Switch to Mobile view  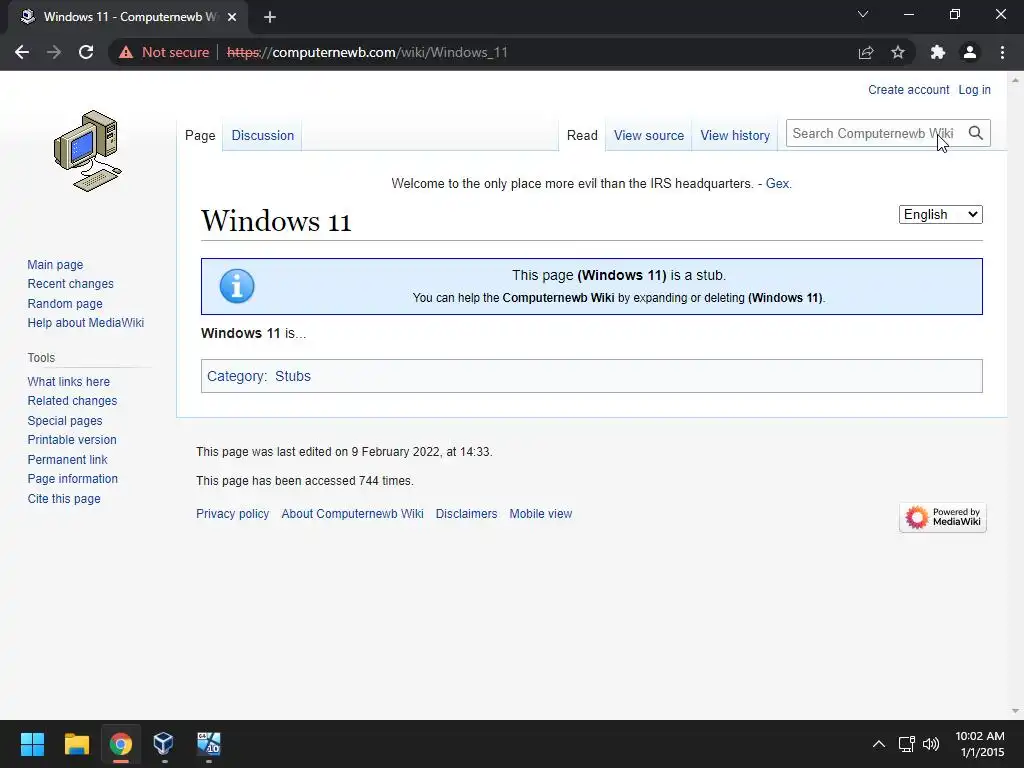[541, 514]
